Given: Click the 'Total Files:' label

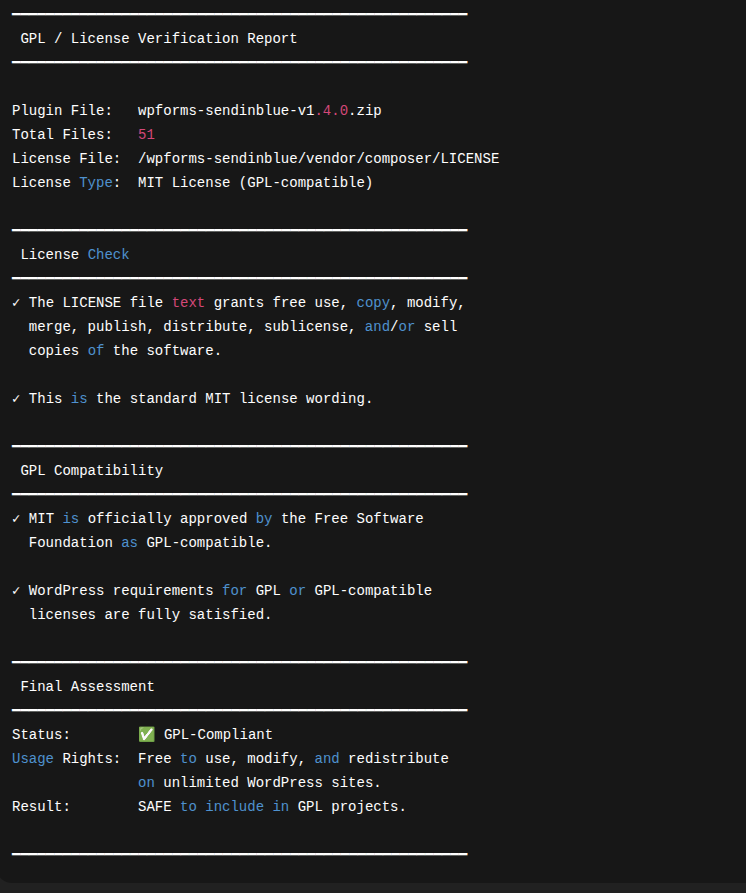Looking at the screenshot, I should tap(62, 134).
